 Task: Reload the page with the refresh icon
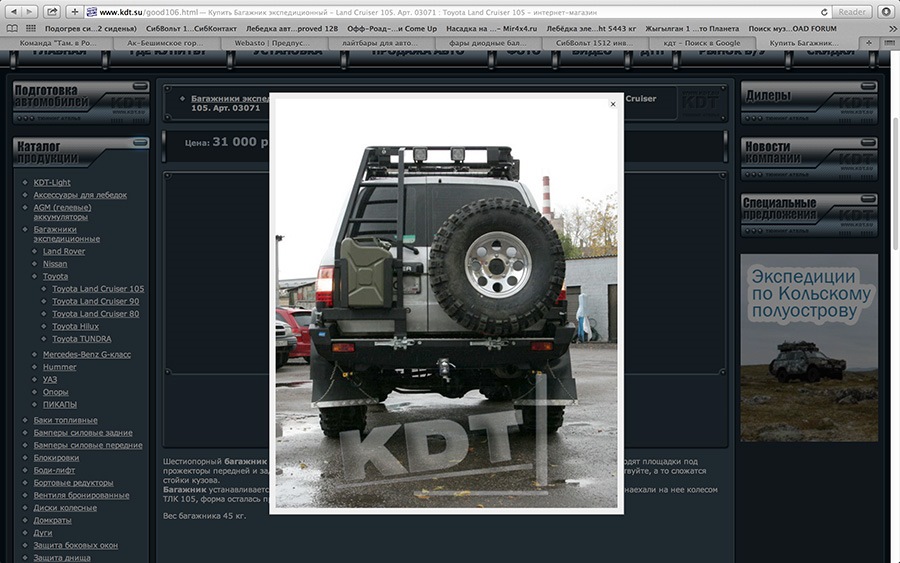point(824,11)
